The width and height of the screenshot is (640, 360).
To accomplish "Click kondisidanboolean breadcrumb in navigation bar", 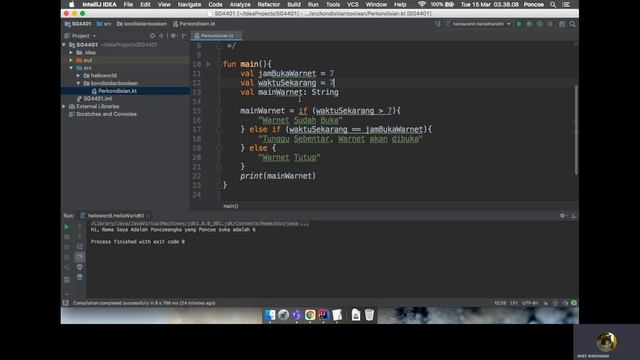I will pyautogui.click(x=142, y=24).
